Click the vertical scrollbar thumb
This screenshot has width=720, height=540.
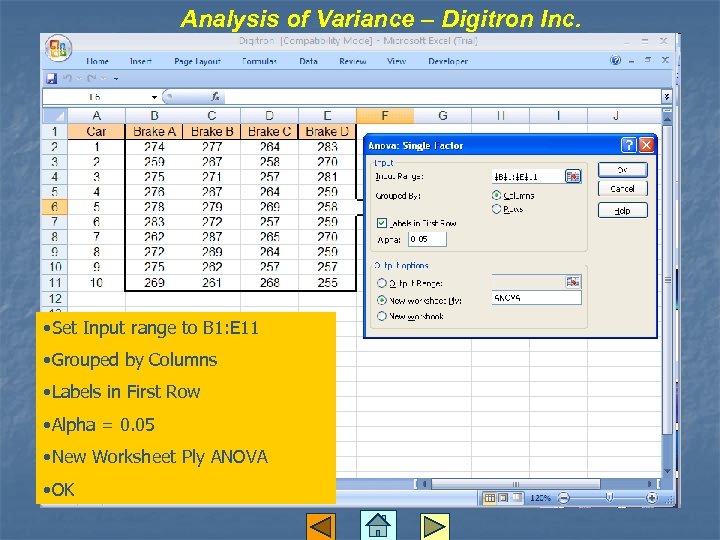pyautogui.click(x=667, y=280)
